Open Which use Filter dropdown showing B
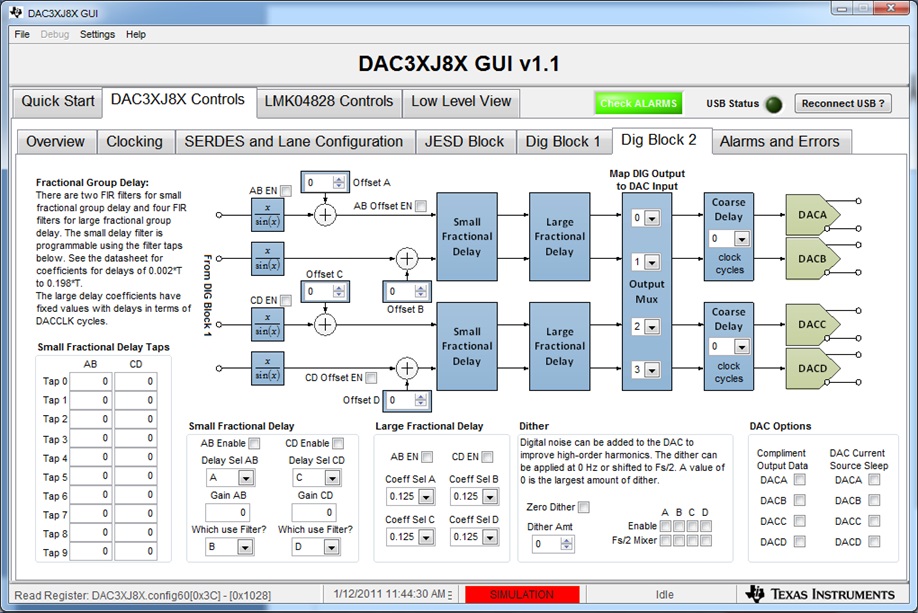Viewport: 918px width, 613px height. [245, 547]
